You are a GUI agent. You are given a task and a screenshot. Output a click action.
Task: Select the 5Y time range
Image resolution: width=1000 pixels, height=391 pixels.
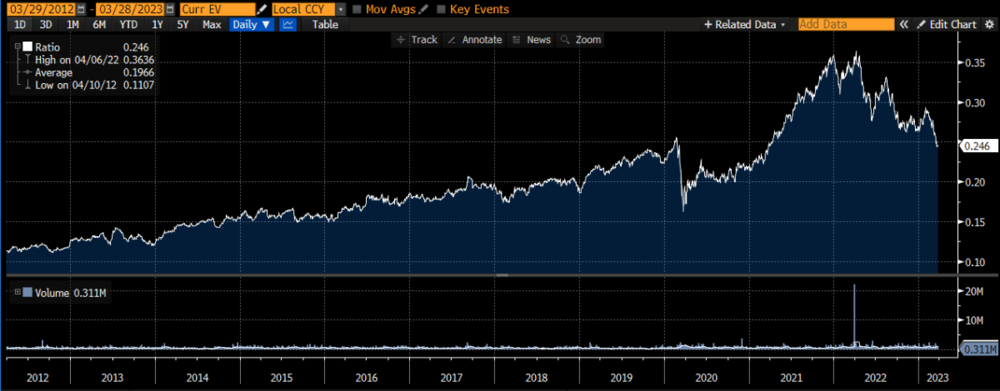[x=183, y=24]
